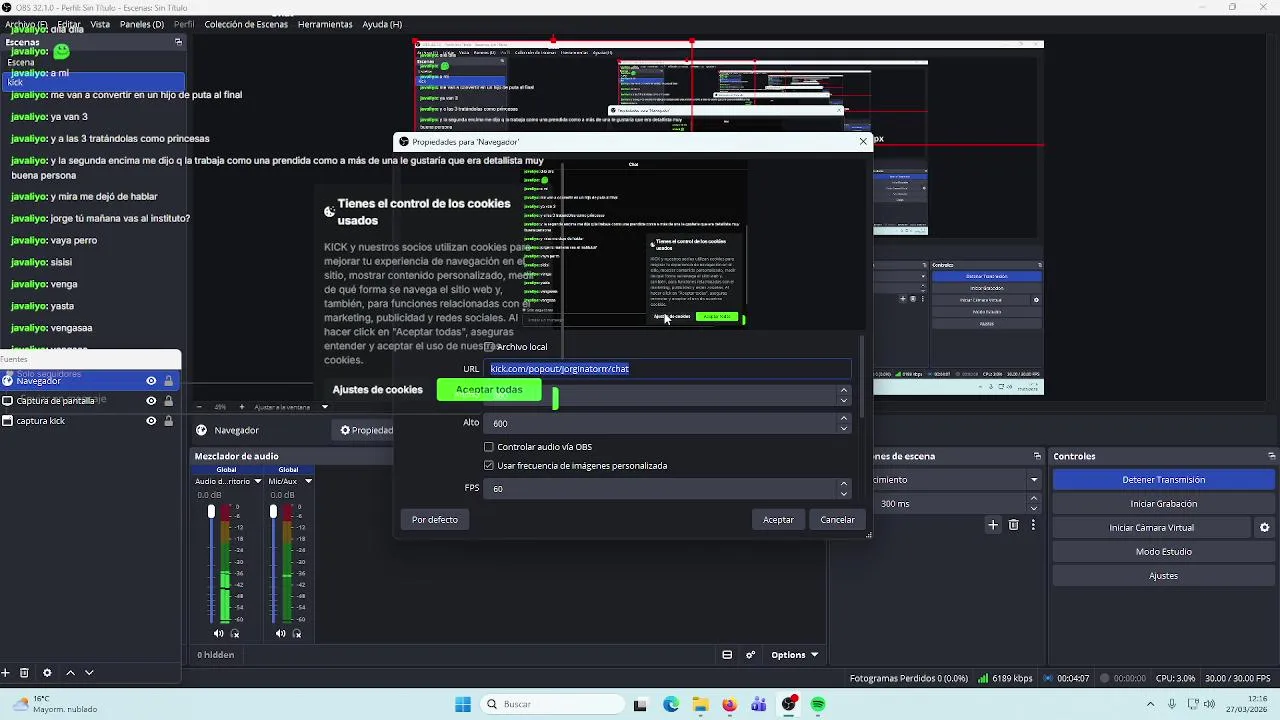Image resolution: width=1280 pixels, height=720 pixels.
Task: Move the selected source down
Action: coord(89,673)
